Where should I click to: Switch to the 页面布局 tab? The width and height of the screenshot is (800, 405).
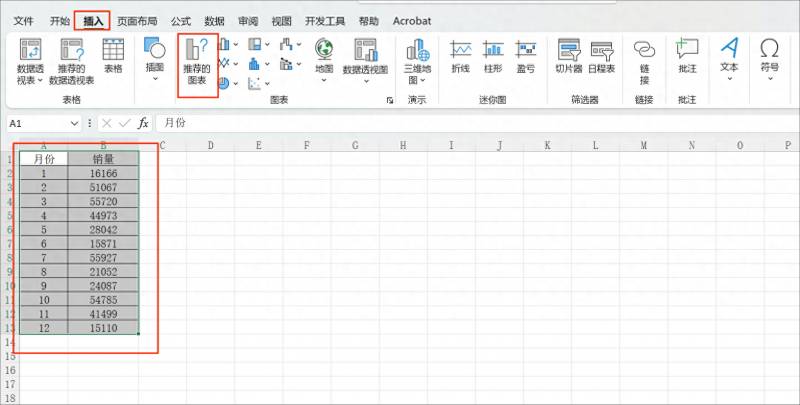coord(137,21)
